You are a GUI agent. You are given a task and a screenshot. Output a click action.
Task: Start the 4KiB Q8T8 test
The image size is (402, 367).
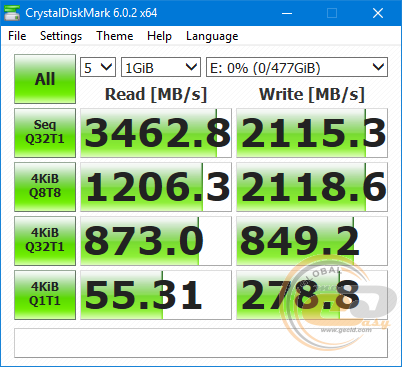(45, 187)
